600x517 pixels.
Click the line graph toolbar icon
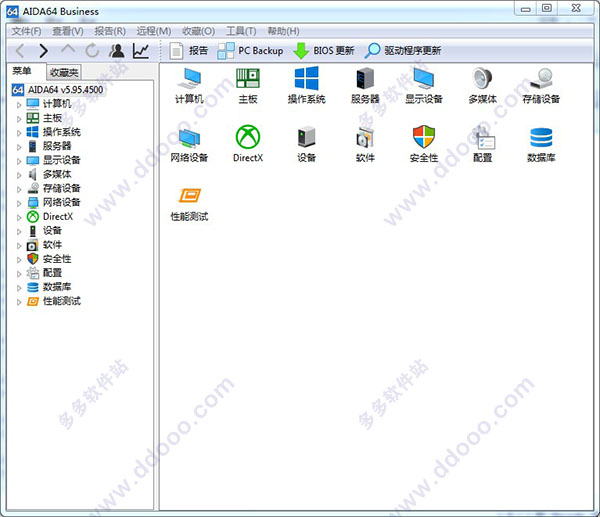[141, 51]
